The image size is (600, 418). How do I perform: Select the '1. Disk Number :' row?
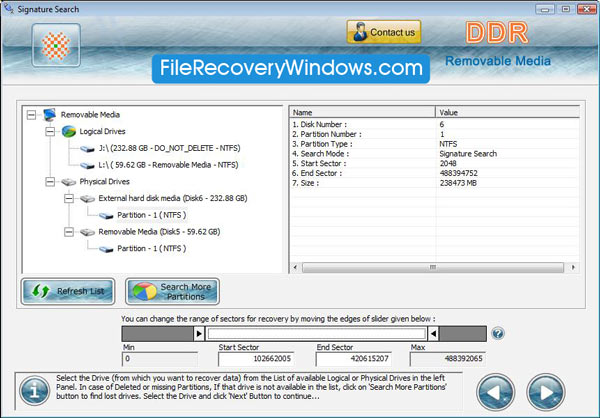(x=434, y=124)
